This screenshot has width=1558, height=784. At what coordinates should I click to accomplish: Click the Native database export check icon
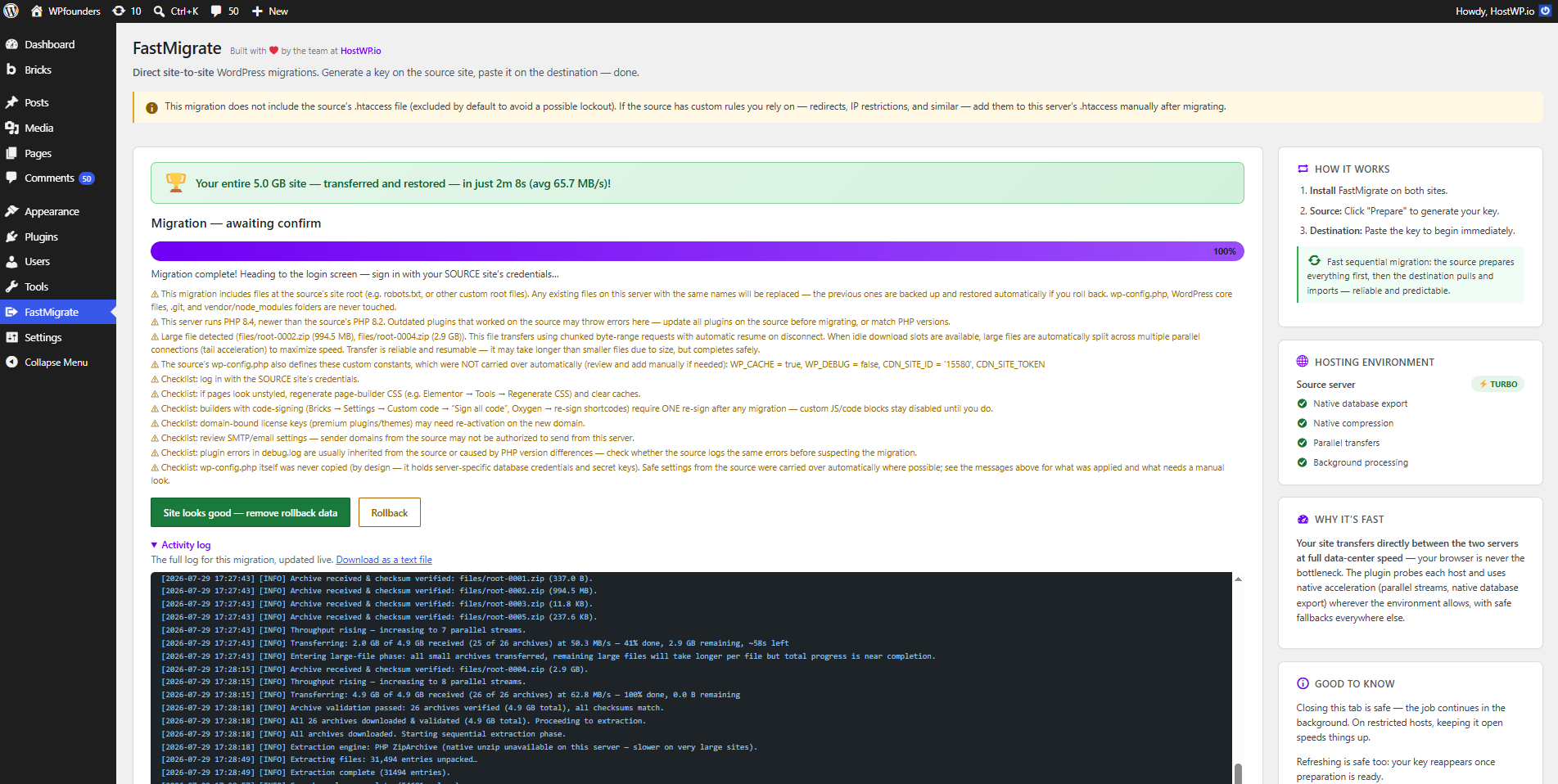1302,403
